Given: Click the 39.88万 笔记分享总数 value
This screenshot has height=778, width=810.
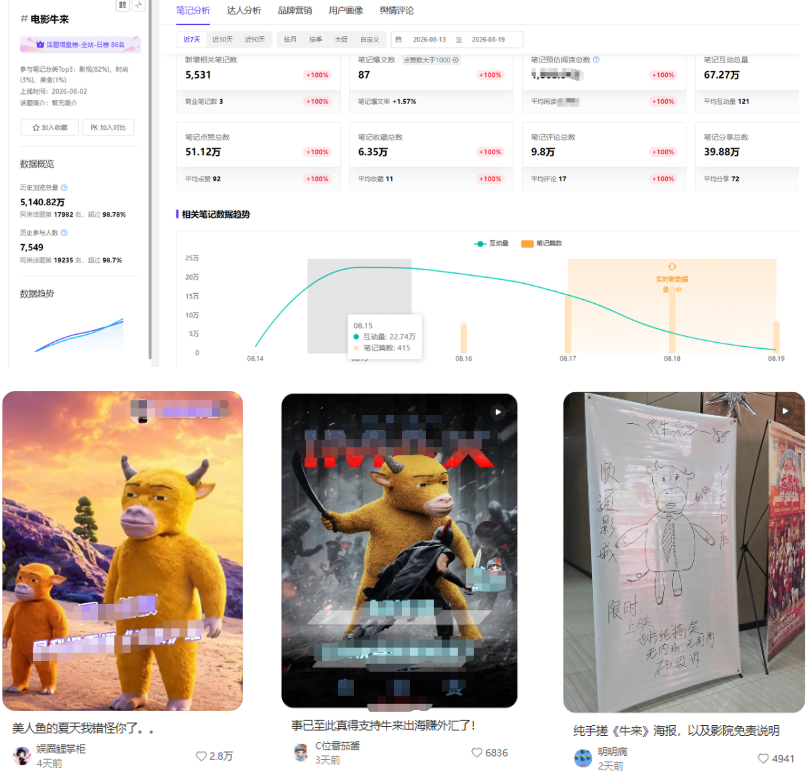Looking at the screenshot, I should 722,152.
